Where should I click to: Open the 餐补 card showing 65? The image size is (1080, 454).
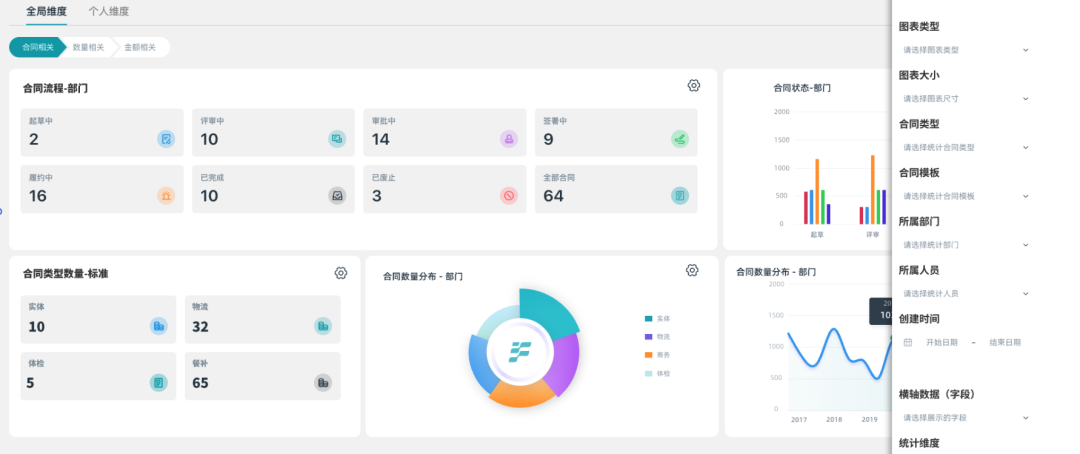tap(263, 376)
